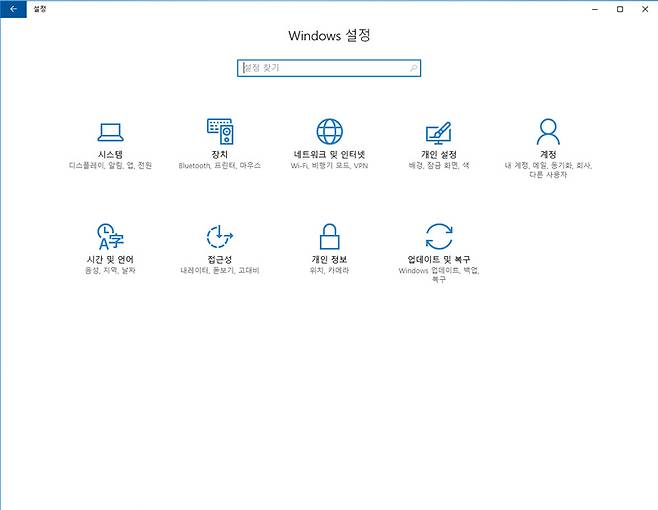Select the 계정 text label

[x=548, y=155]
